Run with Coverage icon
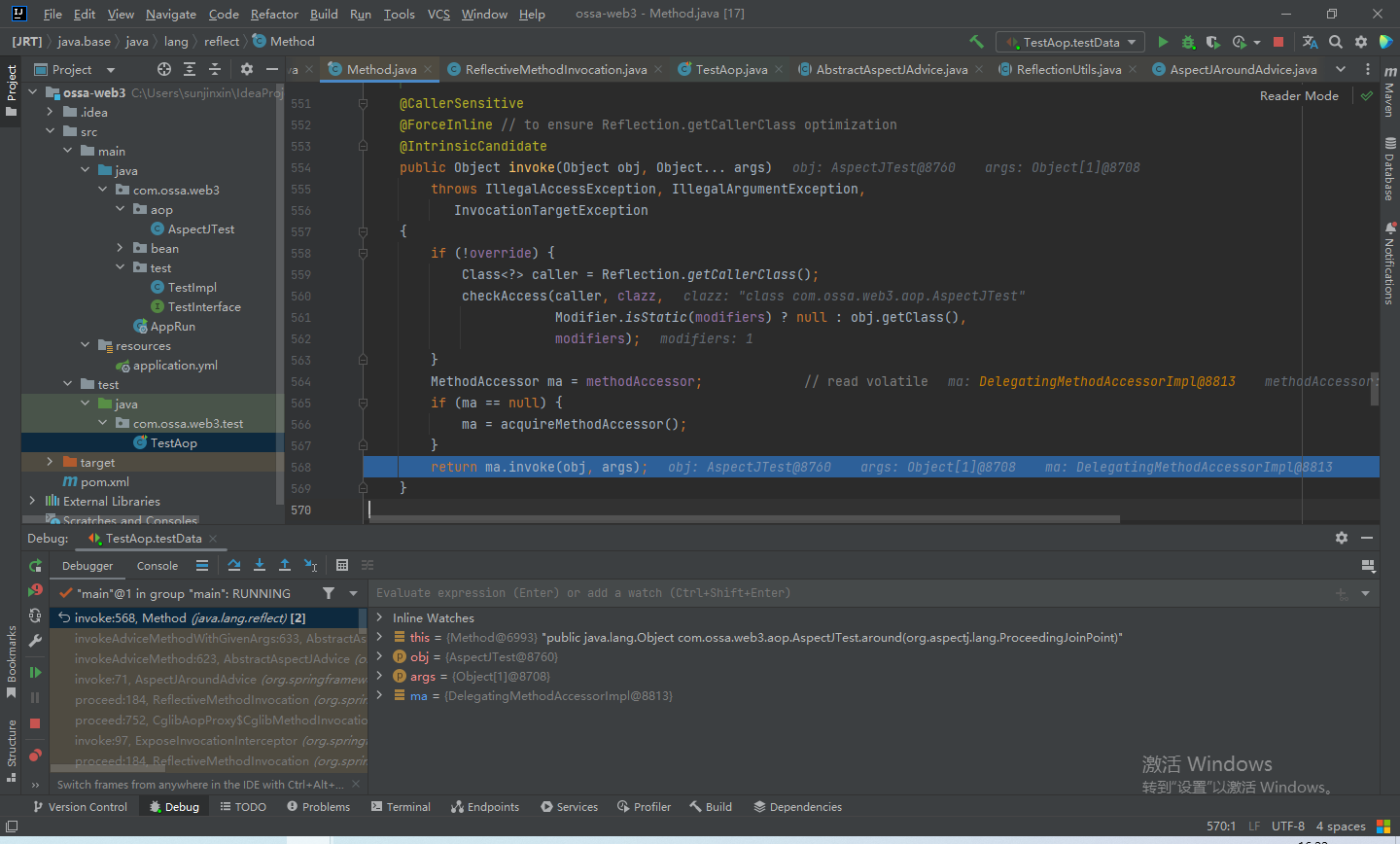The height and width of the screenshot is (844, 1400). (x=1212, y=42)
